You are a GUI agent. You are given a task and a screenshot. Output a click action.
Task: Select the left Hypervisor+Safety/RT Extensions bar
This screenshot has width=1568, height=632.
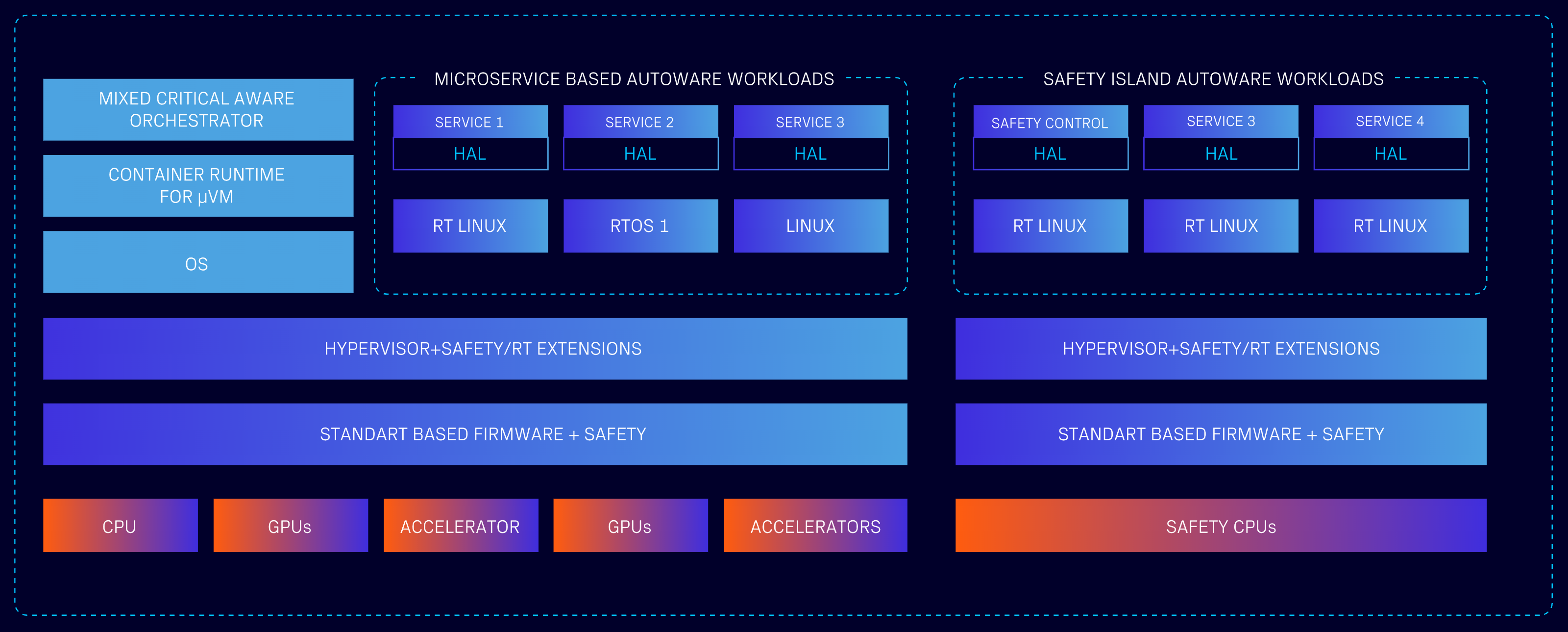pyautogui.click(x=475, y=349)
